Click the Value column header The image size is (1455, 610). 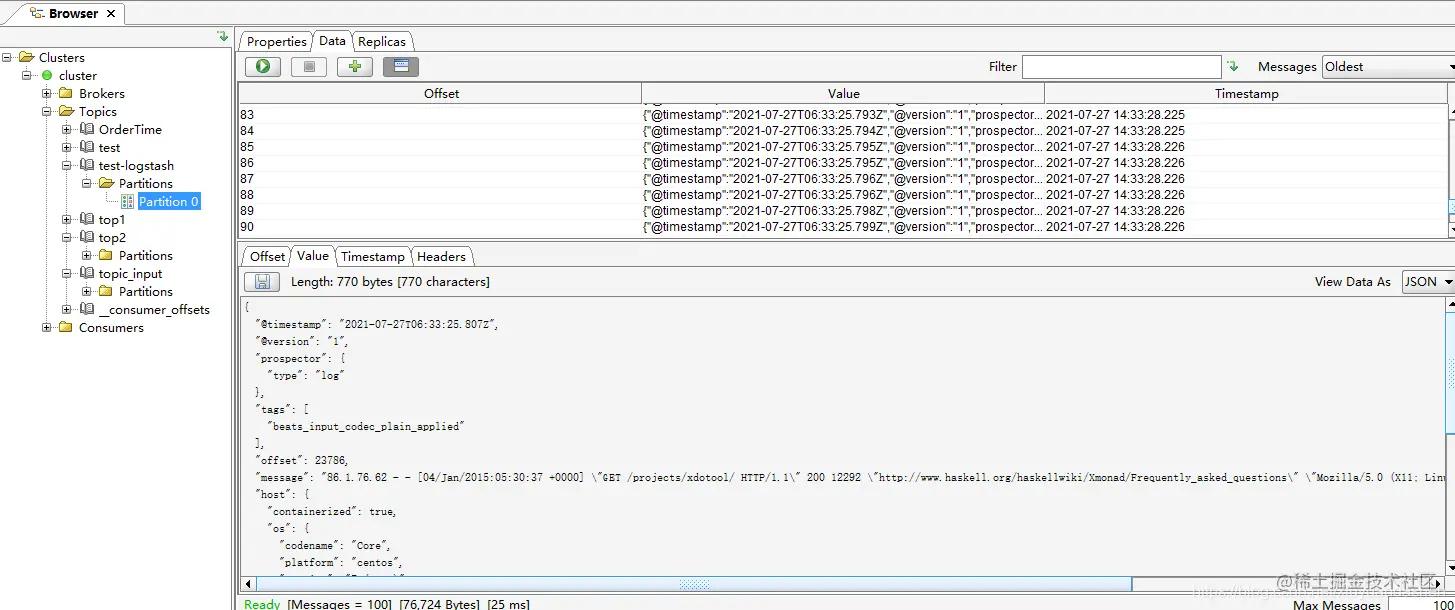(843, 93)
